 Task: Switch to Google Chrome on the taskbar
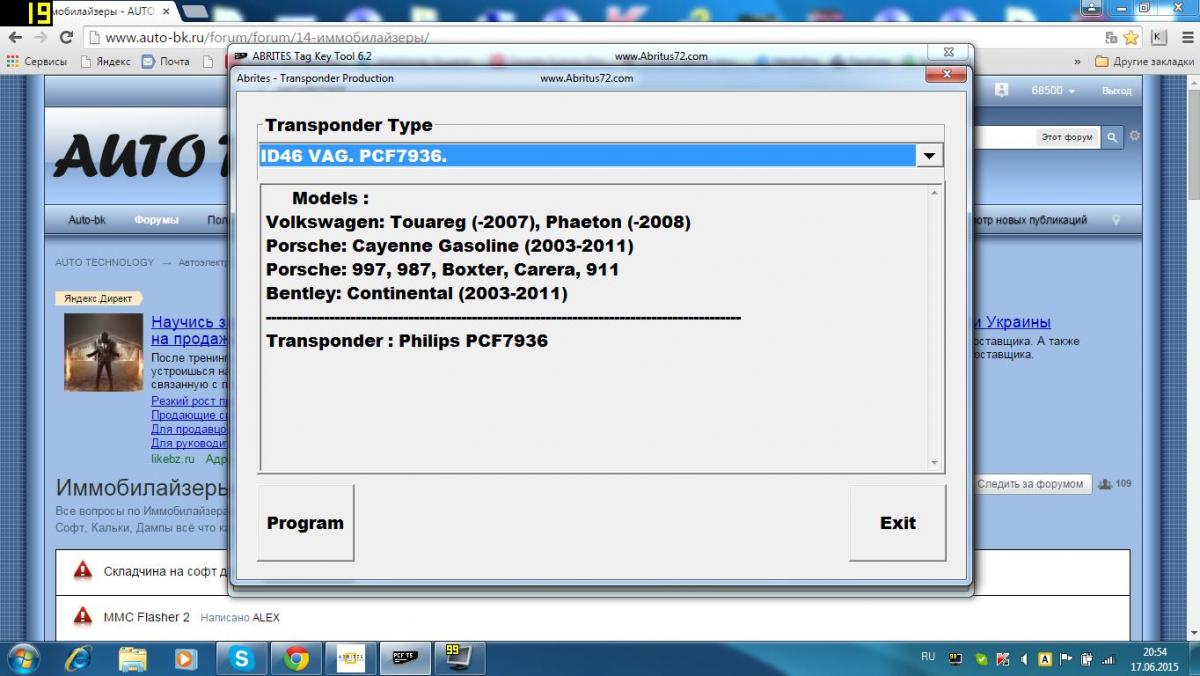point(295,658)
